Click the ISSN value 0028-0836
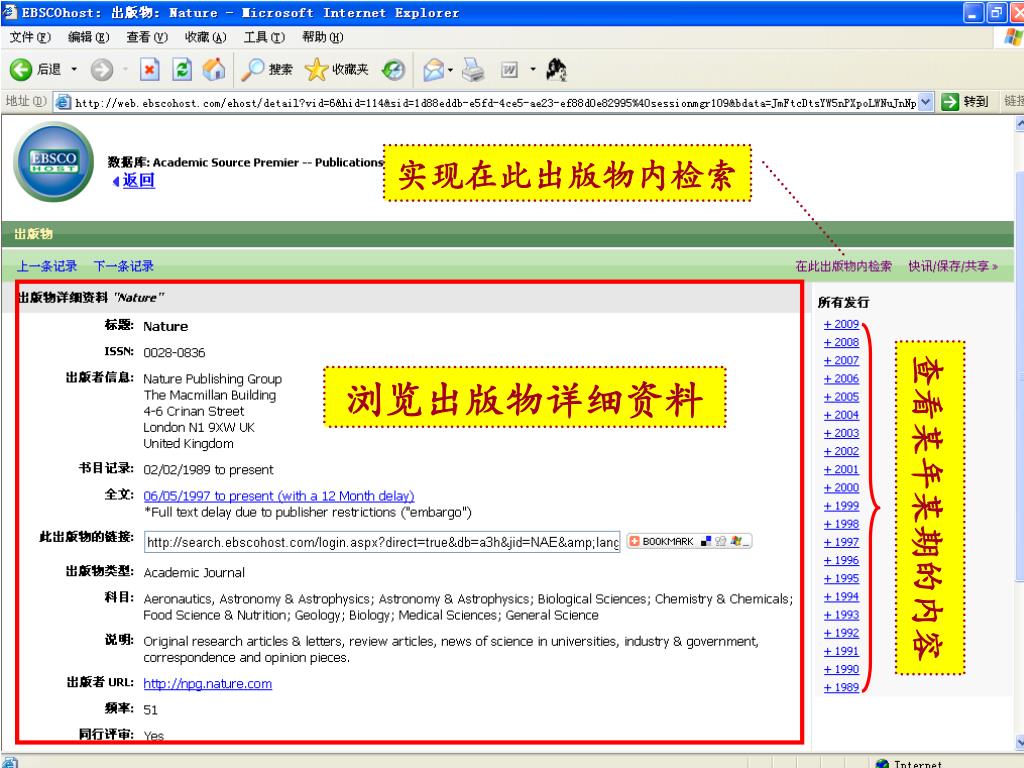The width and height of the screenshot is (1024, 768). tap(174, 353)
